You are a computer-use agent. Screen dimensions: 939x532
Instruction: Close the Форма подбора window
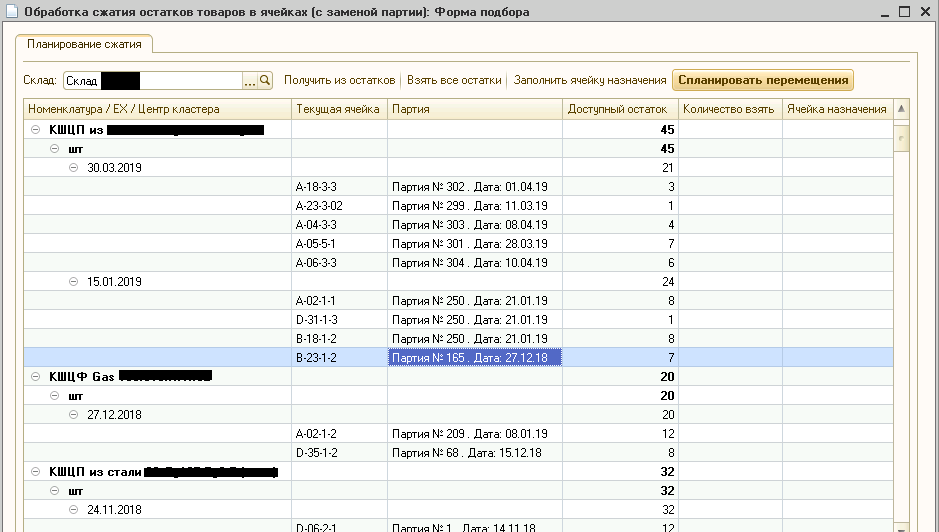[925, 12]
